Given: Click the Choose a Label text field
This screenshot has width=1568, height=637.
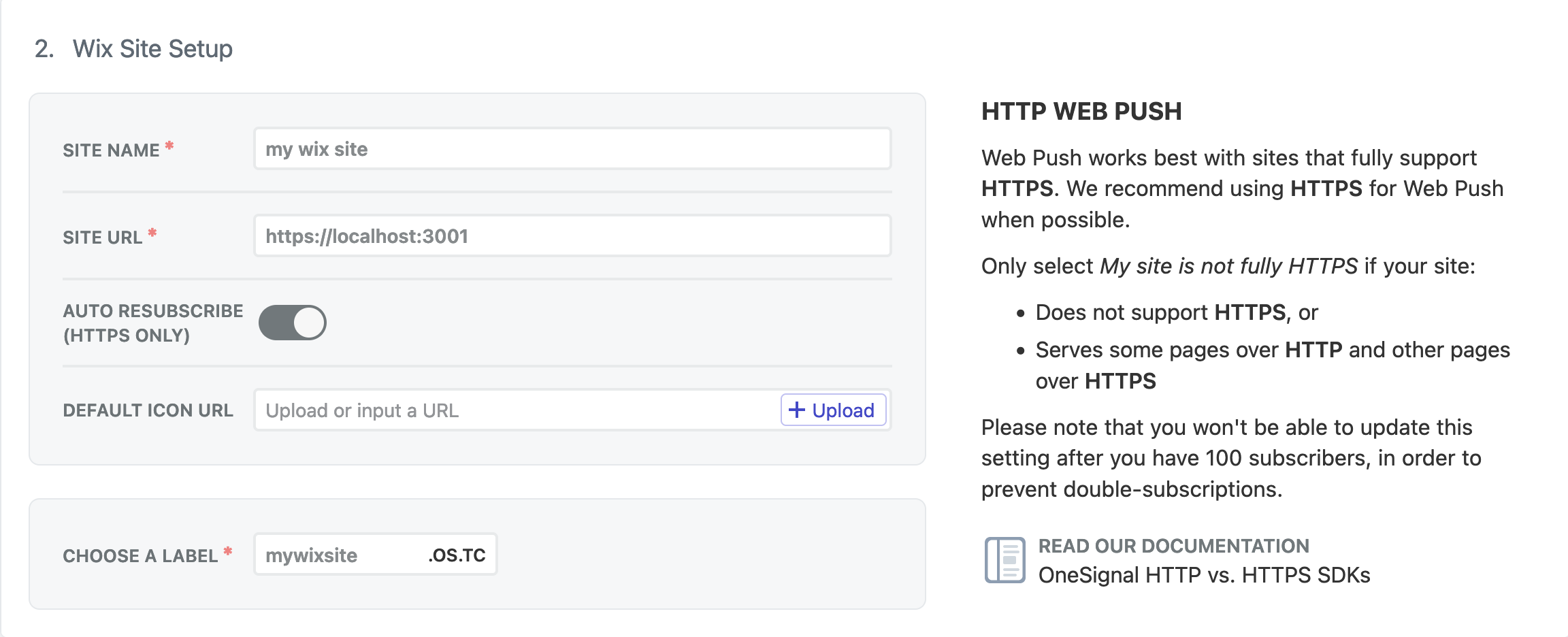Looking at the screenshot, I should pyautogui.click(x=340, y=555).
